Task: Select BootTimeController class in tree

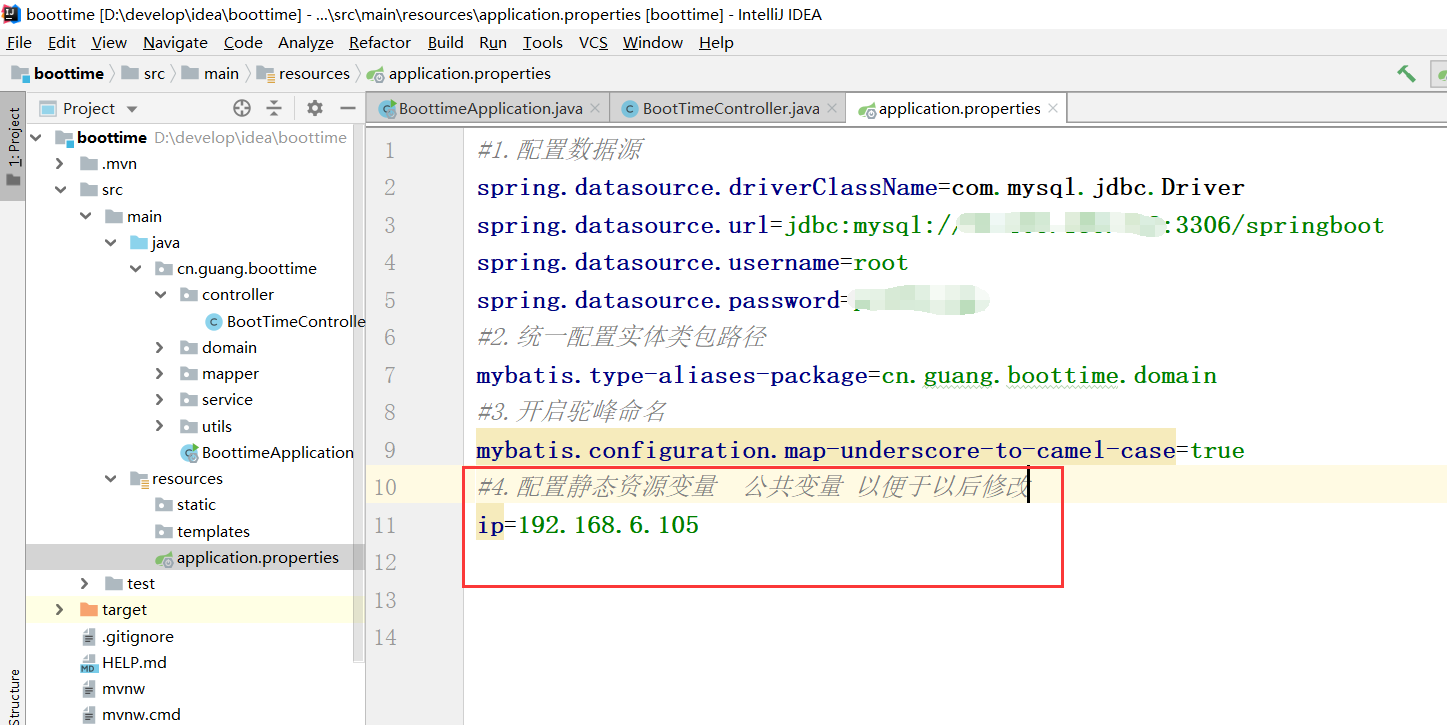Action: [x=285, y=321]
